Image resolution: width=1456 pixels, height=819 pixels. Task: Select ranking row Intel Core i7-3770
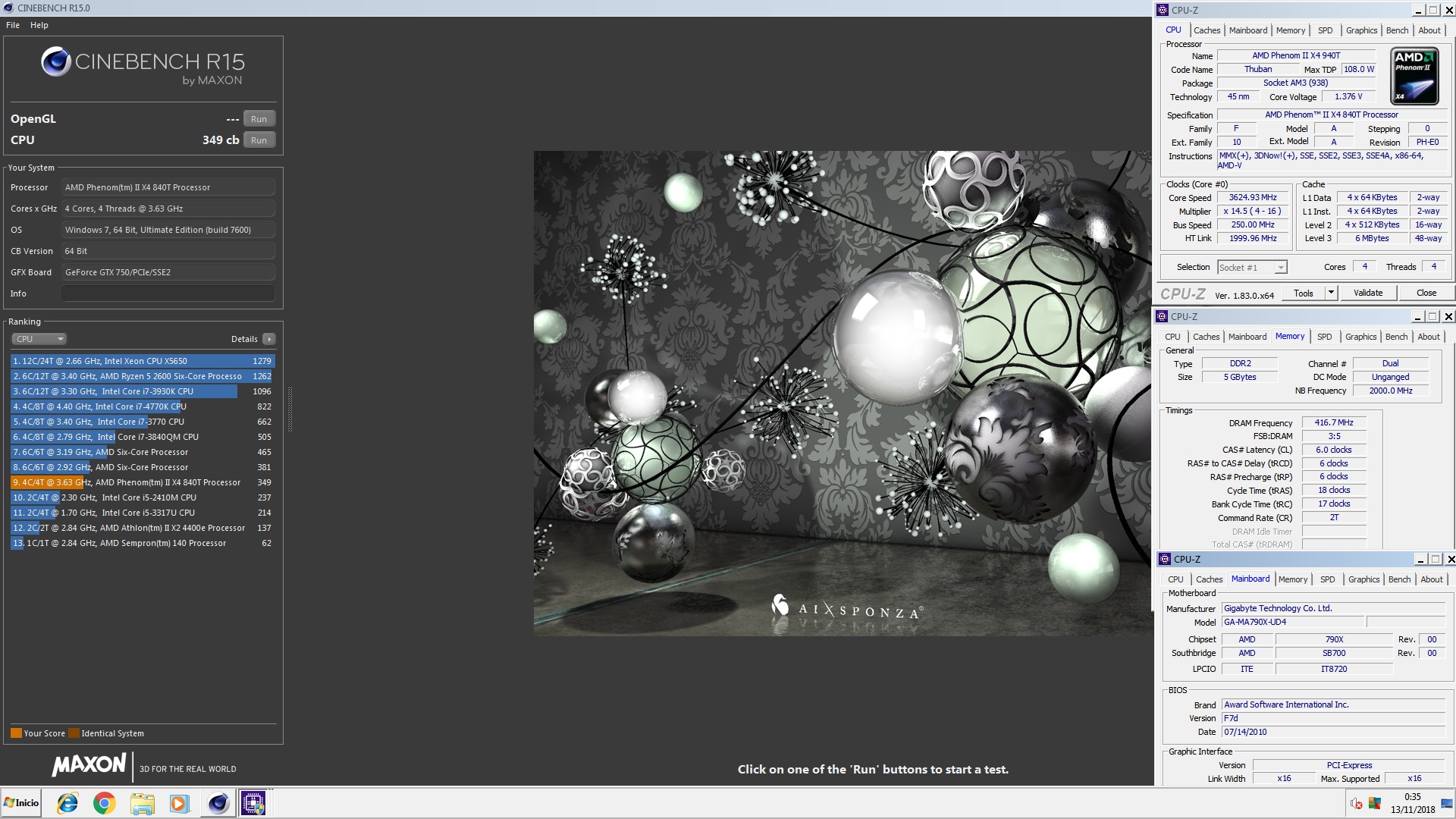coord(143,422)
